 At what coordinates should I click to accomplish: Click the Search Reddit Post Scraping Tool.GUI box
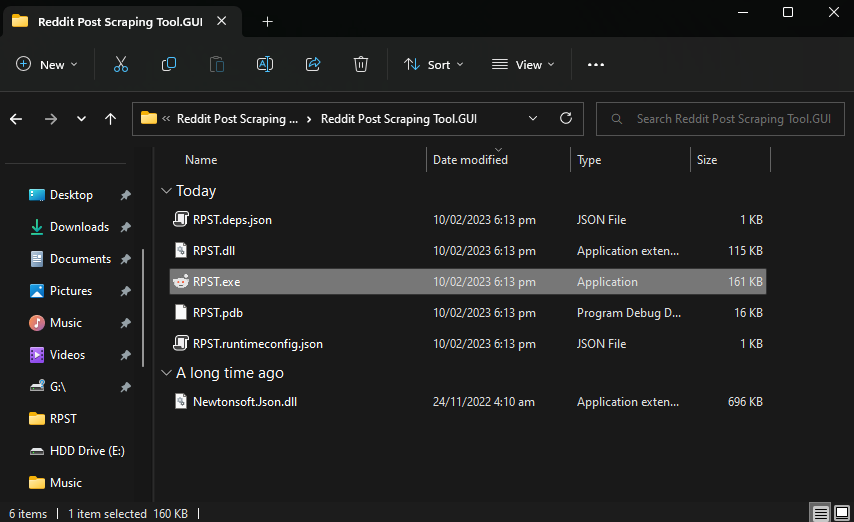(x=720, y=119)
